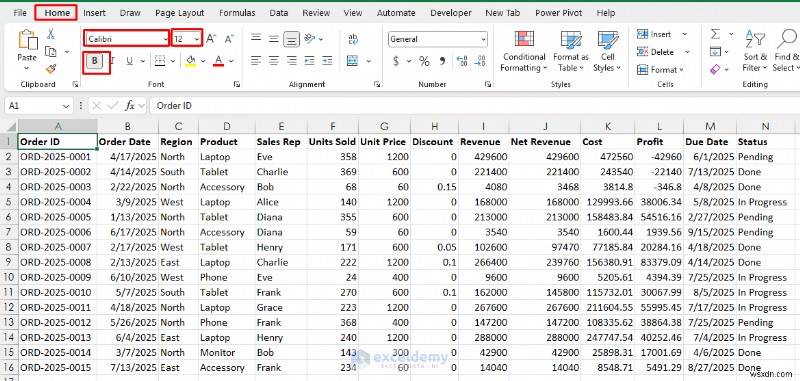
Task: Center text horizontally in Alignment group
Action: tap(274, 61)
